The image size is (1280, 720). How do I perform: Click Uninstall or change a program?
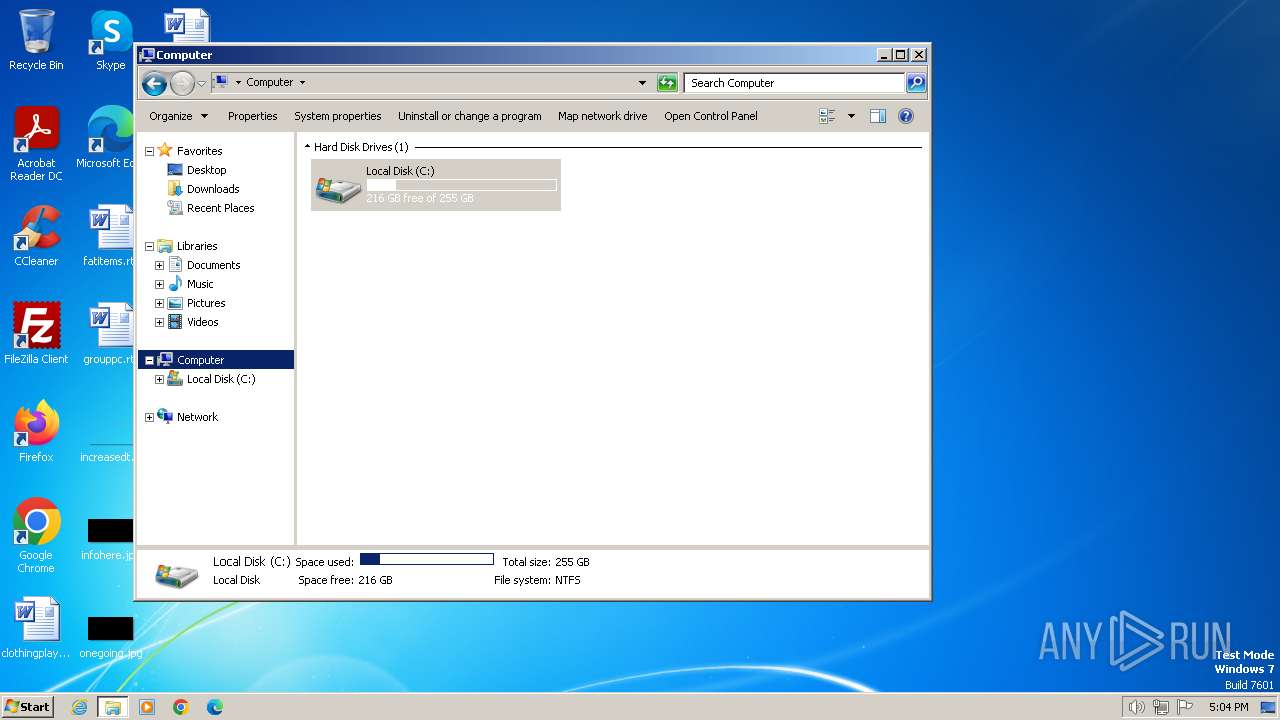coord(469,116)
